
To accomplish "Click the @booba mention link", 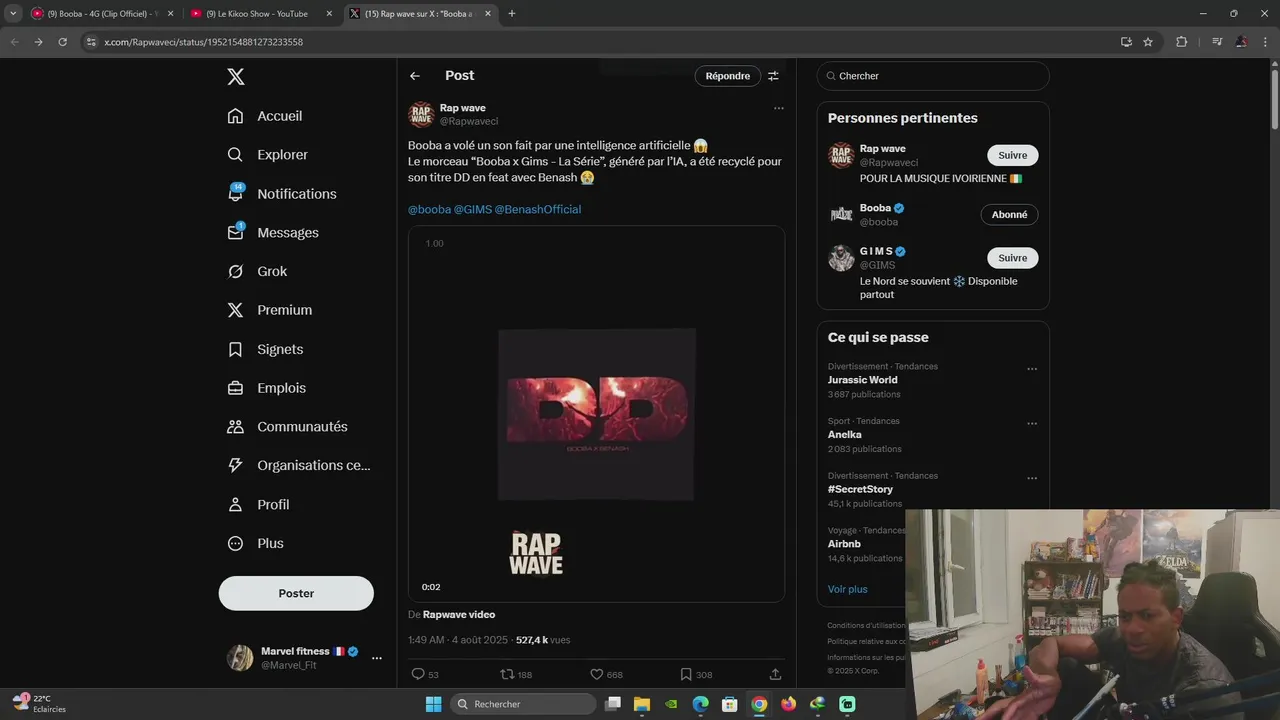I will (429, 209).
